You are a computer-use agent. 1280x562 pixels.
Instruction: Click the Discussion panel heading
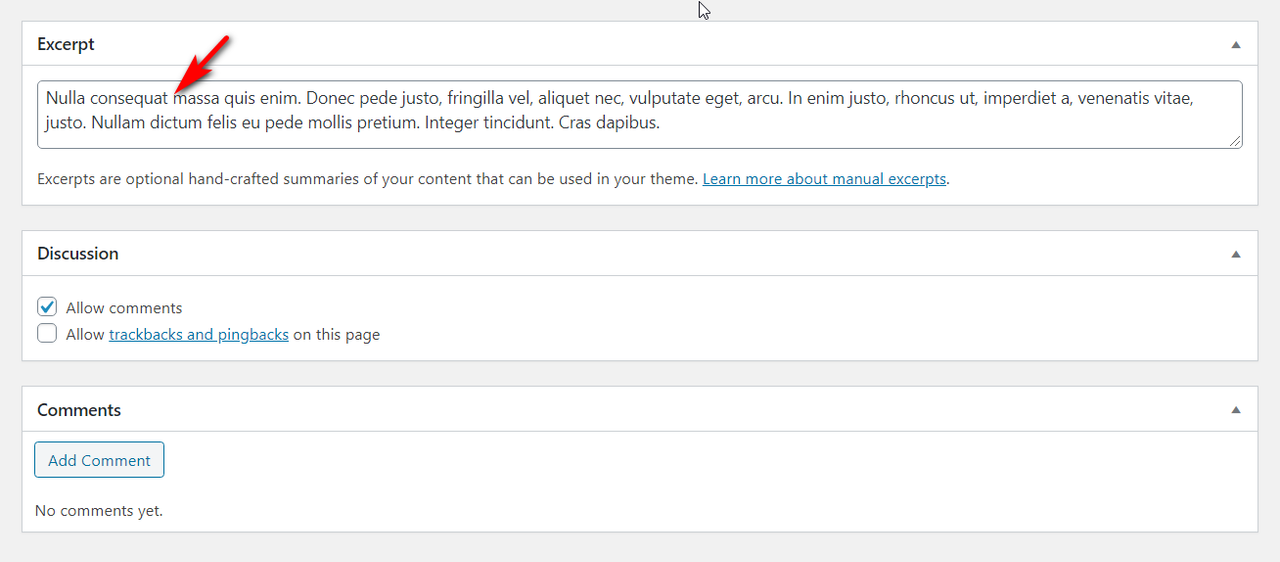[78, 254]
